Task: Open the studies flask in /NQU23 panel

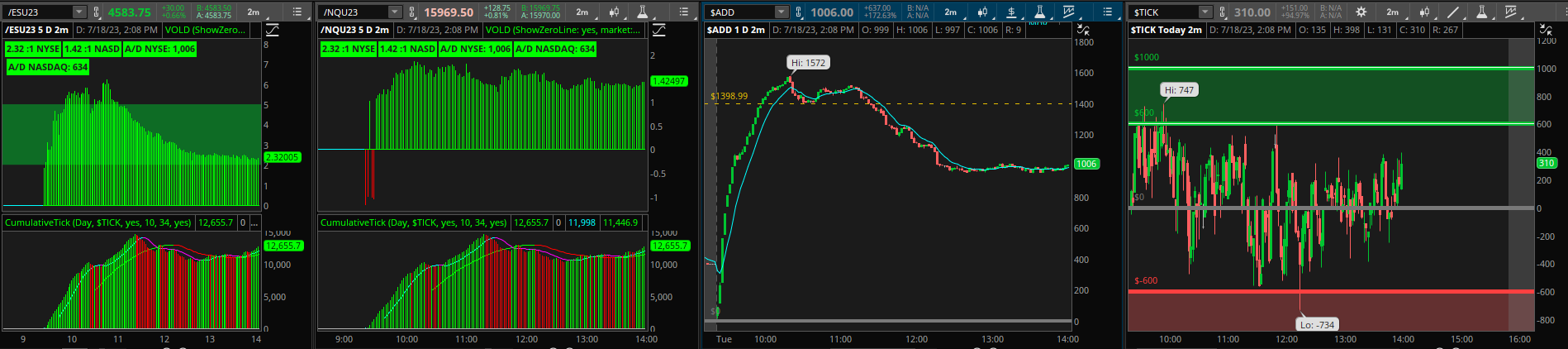Action: [642, 12]
